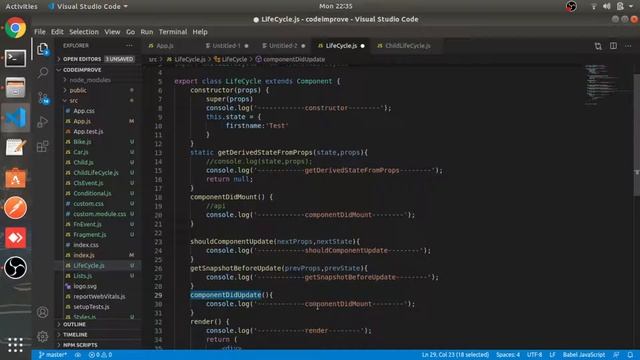This screenshot has height=360, width=640.
Task: Change language mode Babel JavaScript
Action: click(x=584, y=355)
